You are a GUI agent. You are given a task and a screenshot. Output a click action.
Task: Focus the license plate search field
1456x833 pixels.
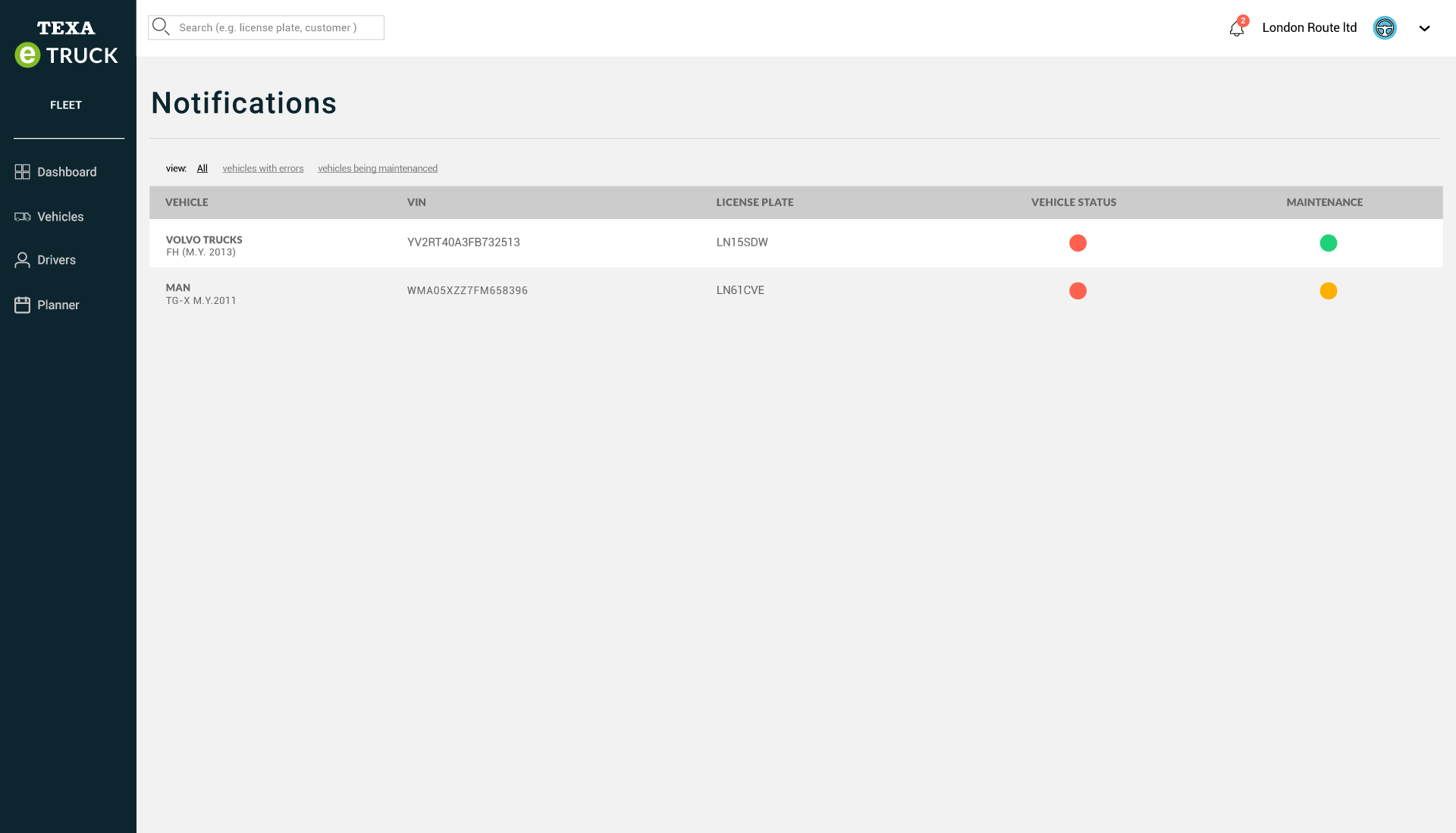tap(266, 27)
